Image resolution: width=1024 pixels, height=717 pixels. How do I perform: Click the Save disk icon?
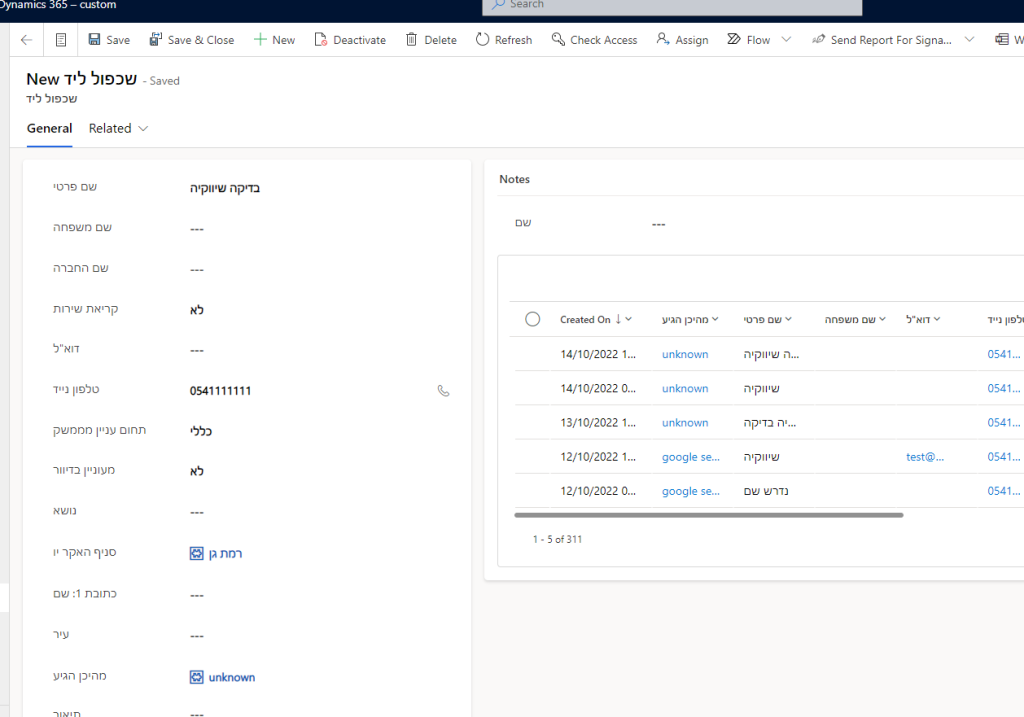(x=95, y=40)
